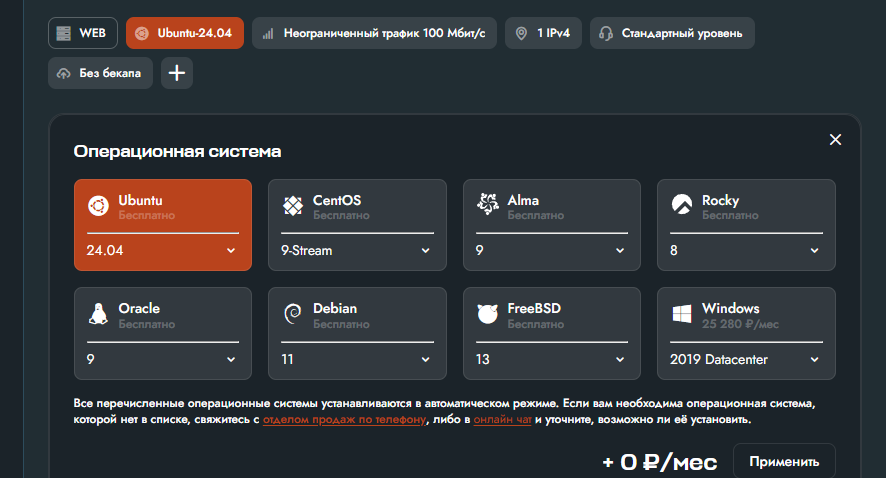
Task: Expand Rocky version dropdown
Action: 746,250
